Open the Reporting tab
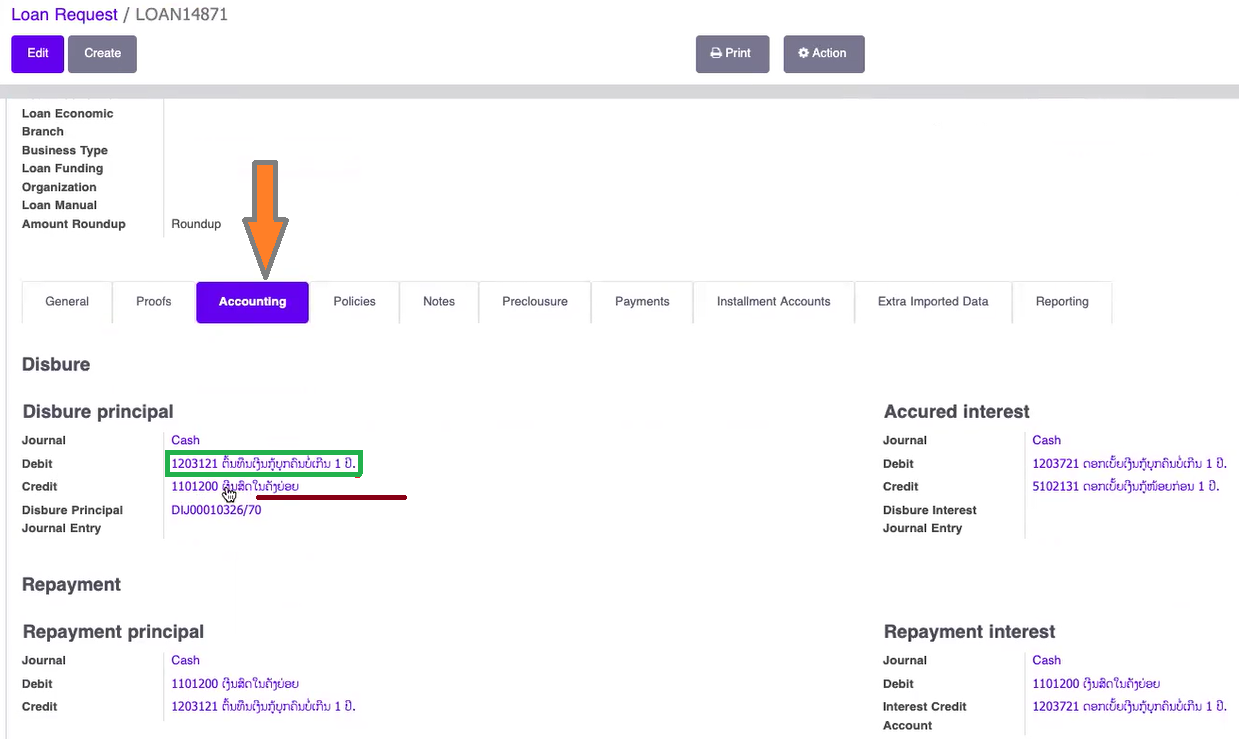The height and width of the screenshot is (739, 1239). click(1062, 302)
